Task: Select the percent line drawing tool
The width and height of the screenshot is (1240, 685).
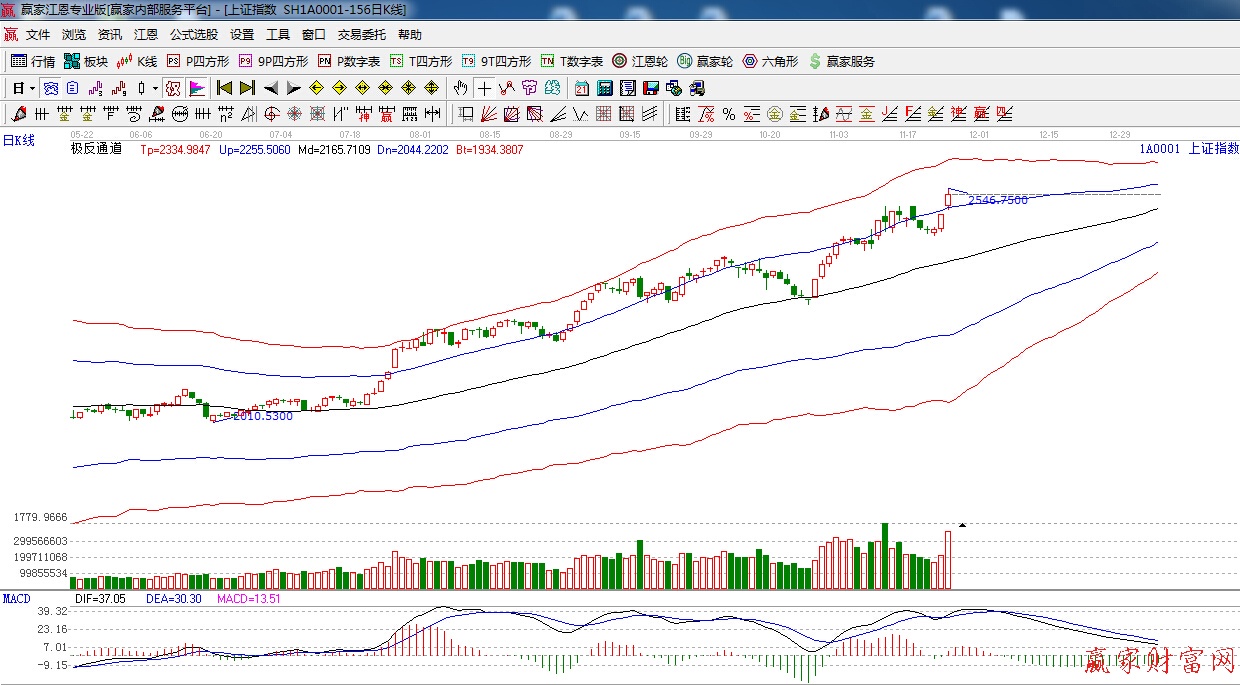Action: coord(729,114)
